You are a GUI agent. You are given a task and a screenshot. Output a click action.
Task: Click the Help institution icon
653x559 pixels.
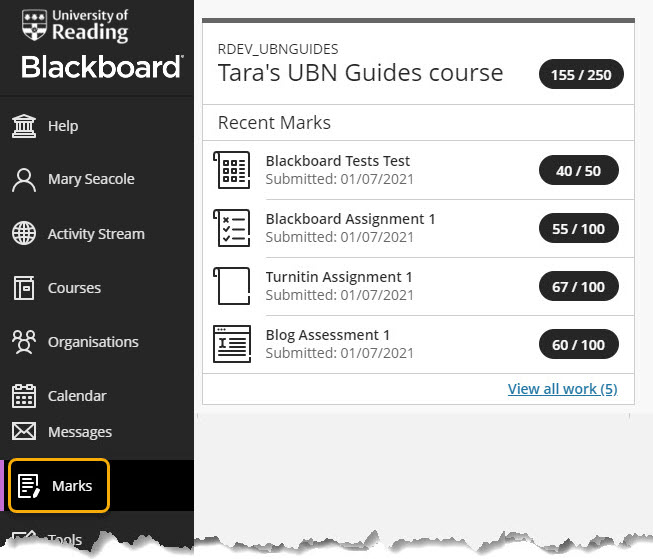click(24, 126)
